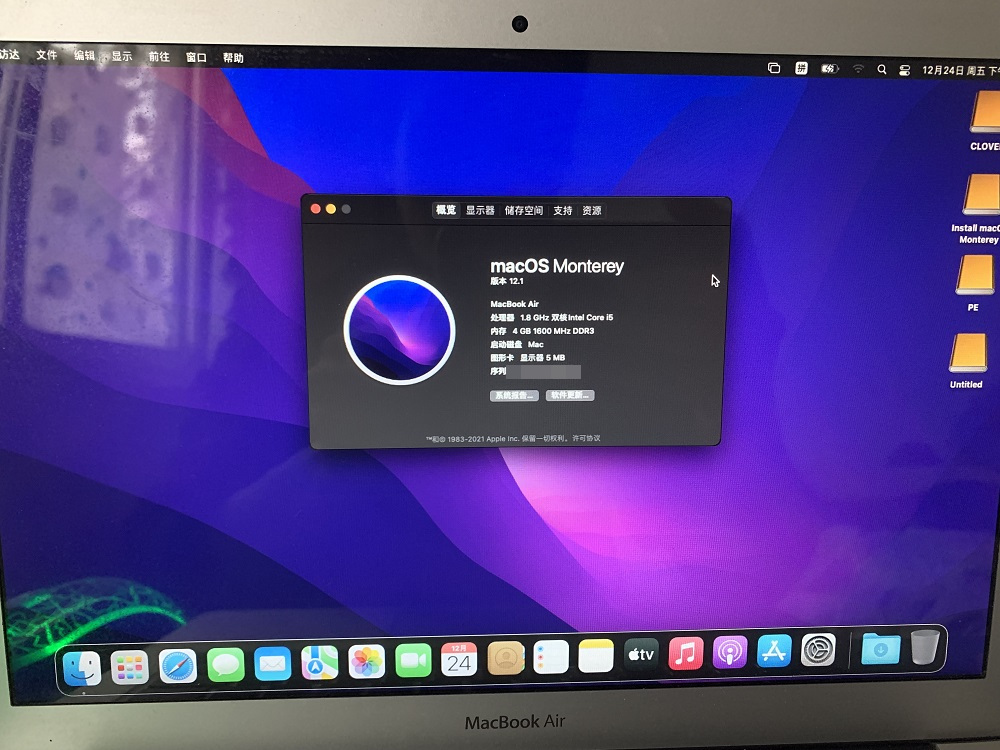This screenshot has width=1000, height=750.
Task: Open the Downloads folder in the Dock
Action: tap(881, 649)
